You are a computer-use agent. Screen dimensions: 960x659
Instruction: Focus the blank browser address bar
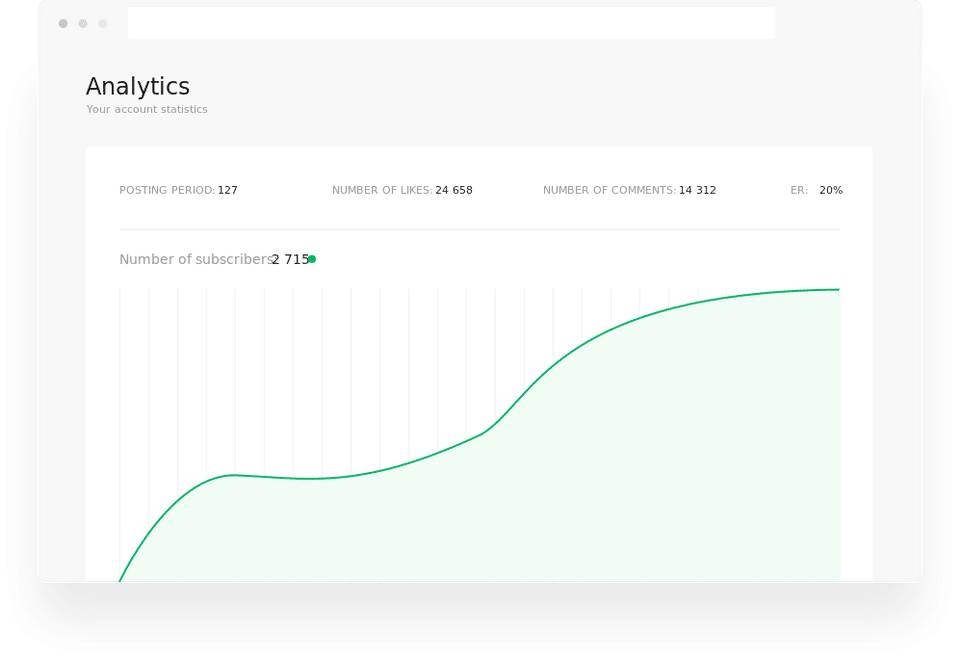tap(451, 23)
